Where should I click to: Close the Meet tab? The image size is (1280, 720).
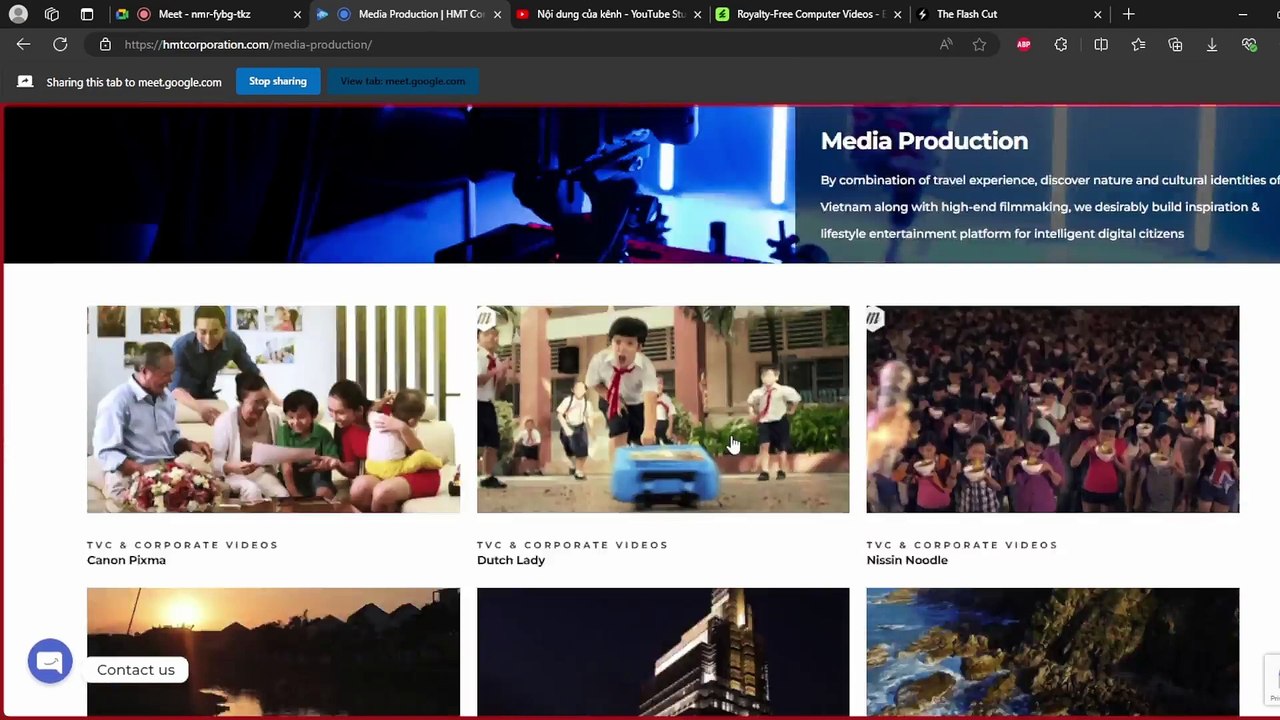[x=297, y=14]
